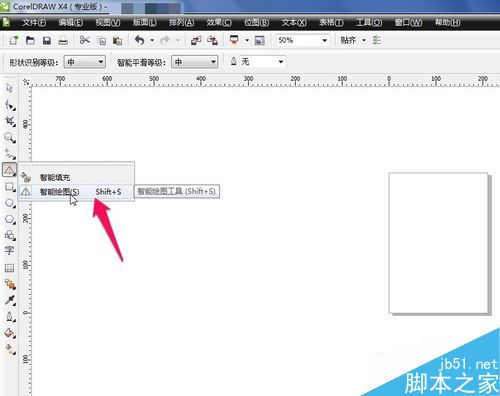The height and width of the screenshot is (396, 500).
Task: Select the Fill bucket tool
Action: click(x=10, y=333)
